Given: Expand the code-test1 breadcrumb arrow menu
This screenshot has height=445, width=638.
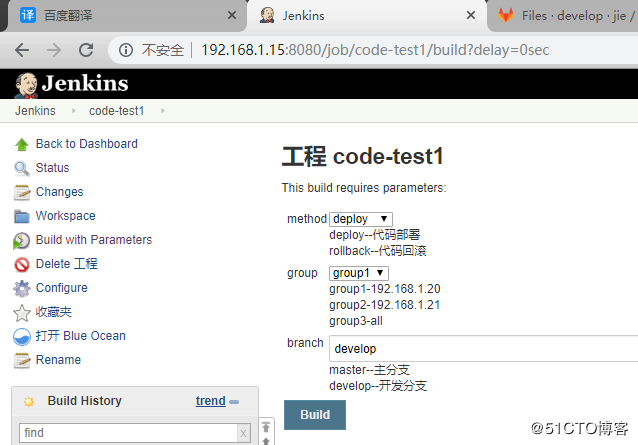Looking at the screenshot, I should click(163, 111).
